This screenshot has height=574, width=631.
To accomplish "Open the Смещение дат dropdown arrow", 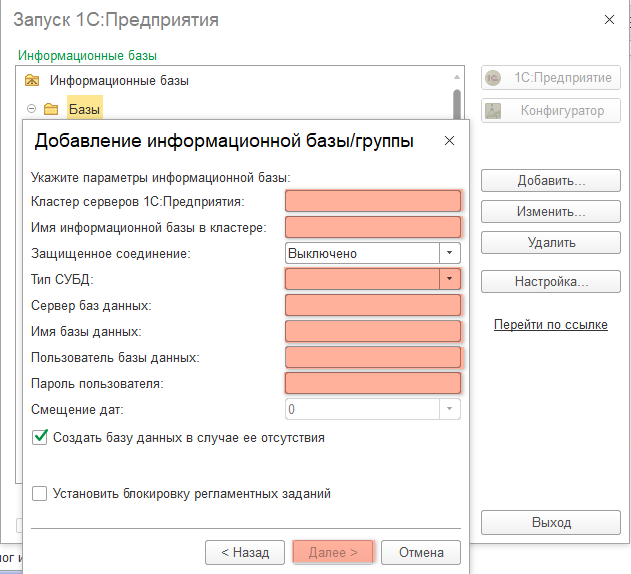I will tap(450, 409).
